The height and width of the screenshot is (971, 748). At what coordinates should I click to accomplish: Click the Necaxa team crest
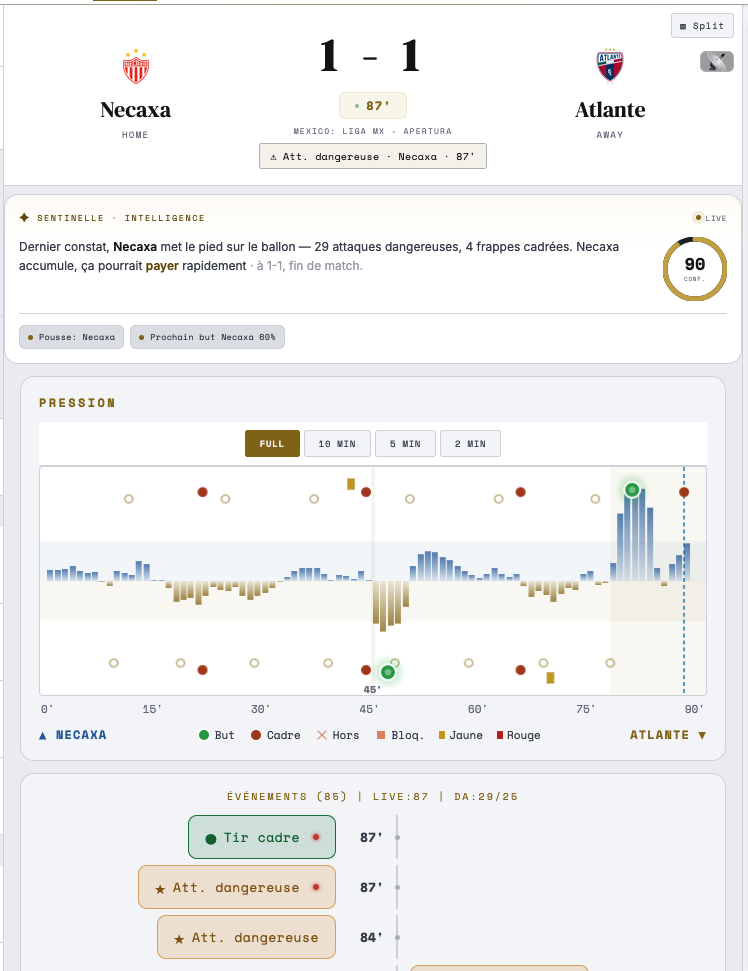pyautogui.click(x=136, y=66)
